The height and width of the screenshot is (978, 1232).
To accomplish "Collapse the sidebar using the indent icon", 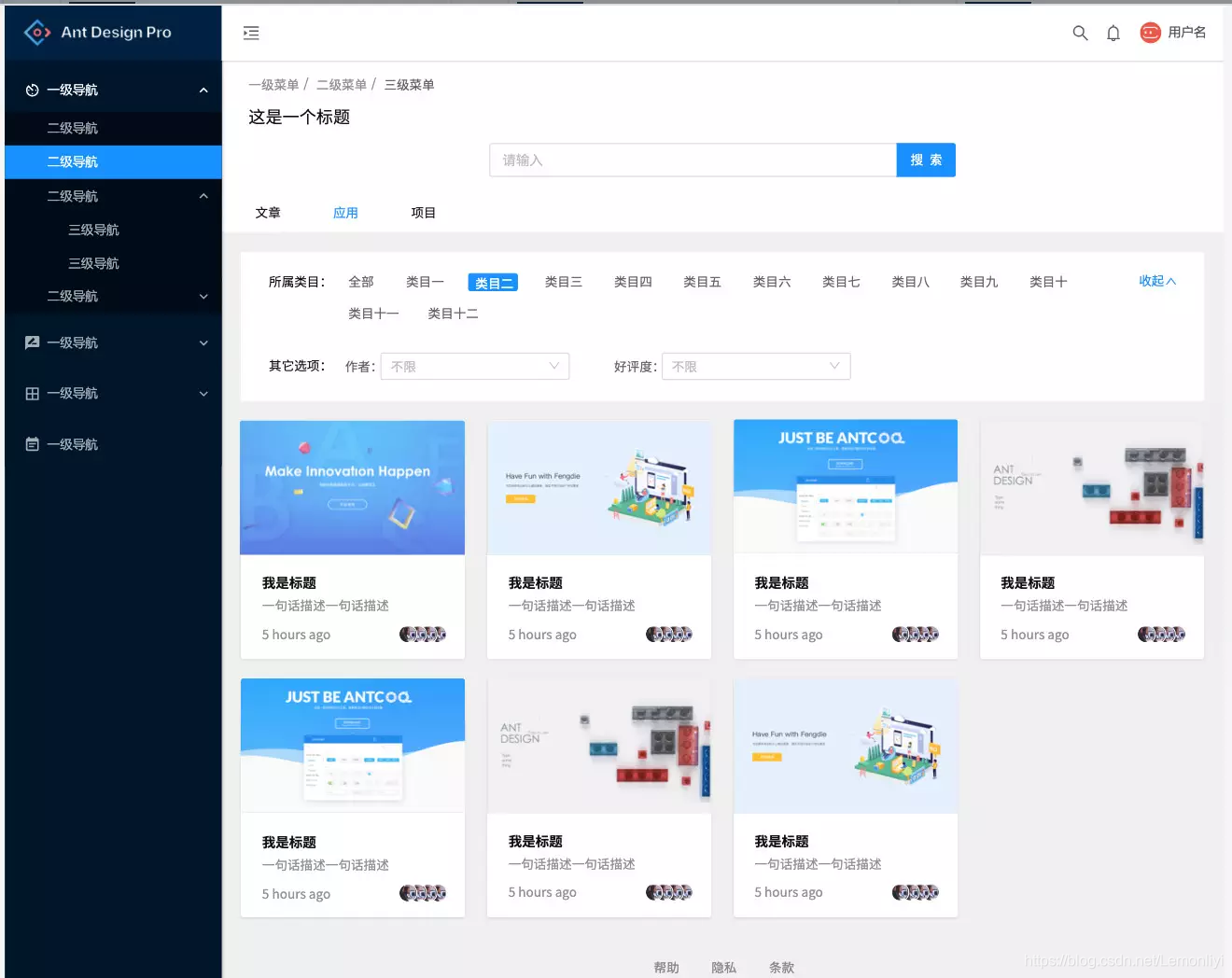I will coord(250,33).
